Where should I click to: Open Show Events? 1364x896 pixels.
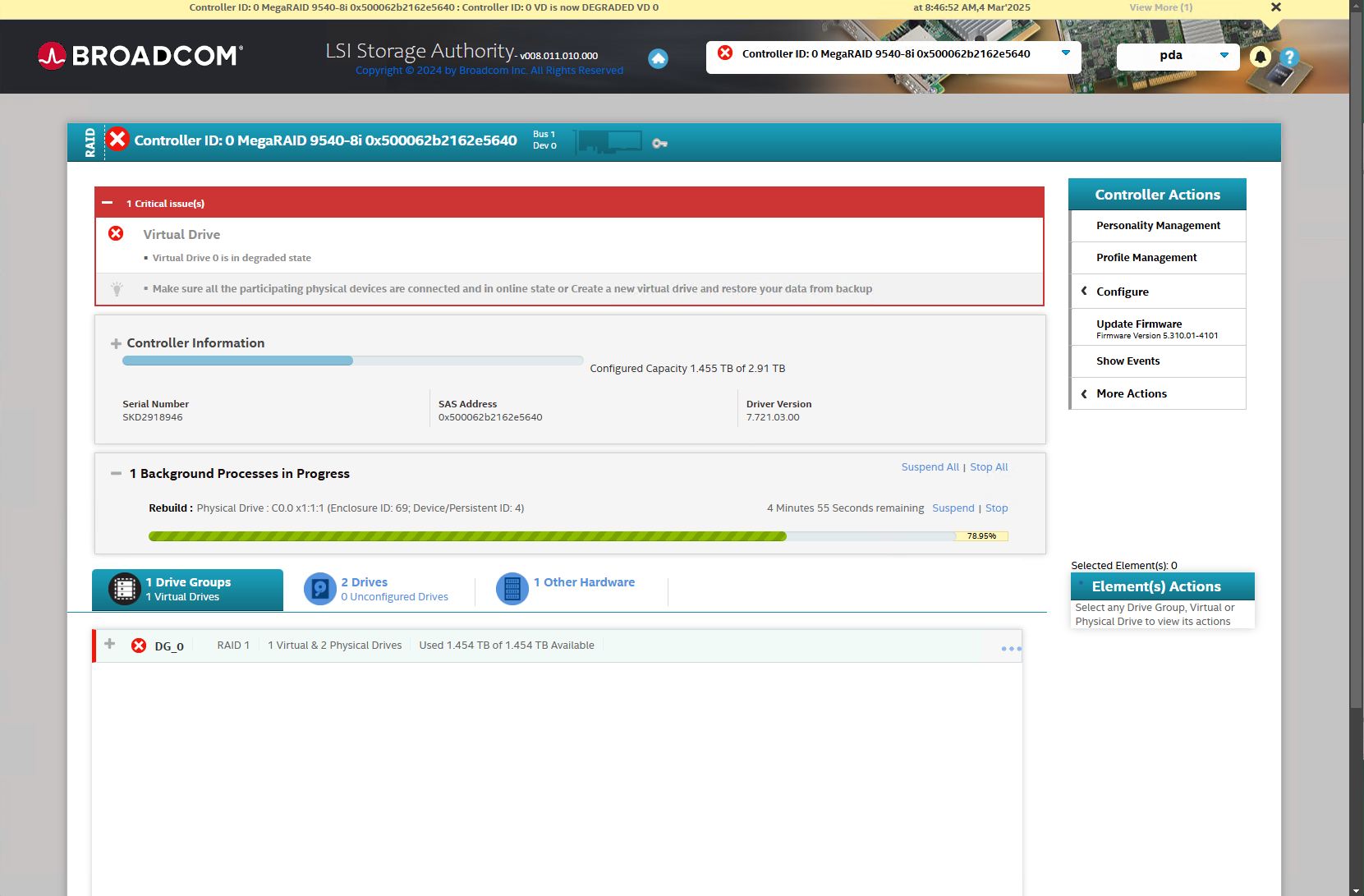(x=1158, y=361)
